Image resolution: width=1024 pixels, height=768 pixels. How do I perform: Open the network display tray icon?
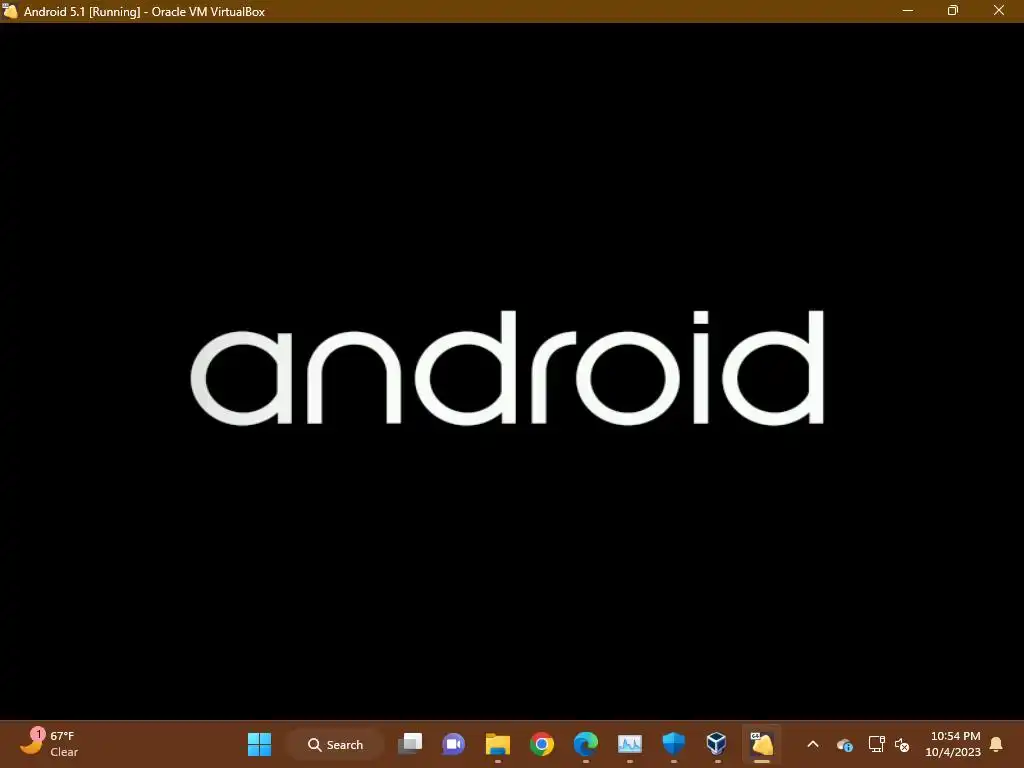tap(876, 744)
